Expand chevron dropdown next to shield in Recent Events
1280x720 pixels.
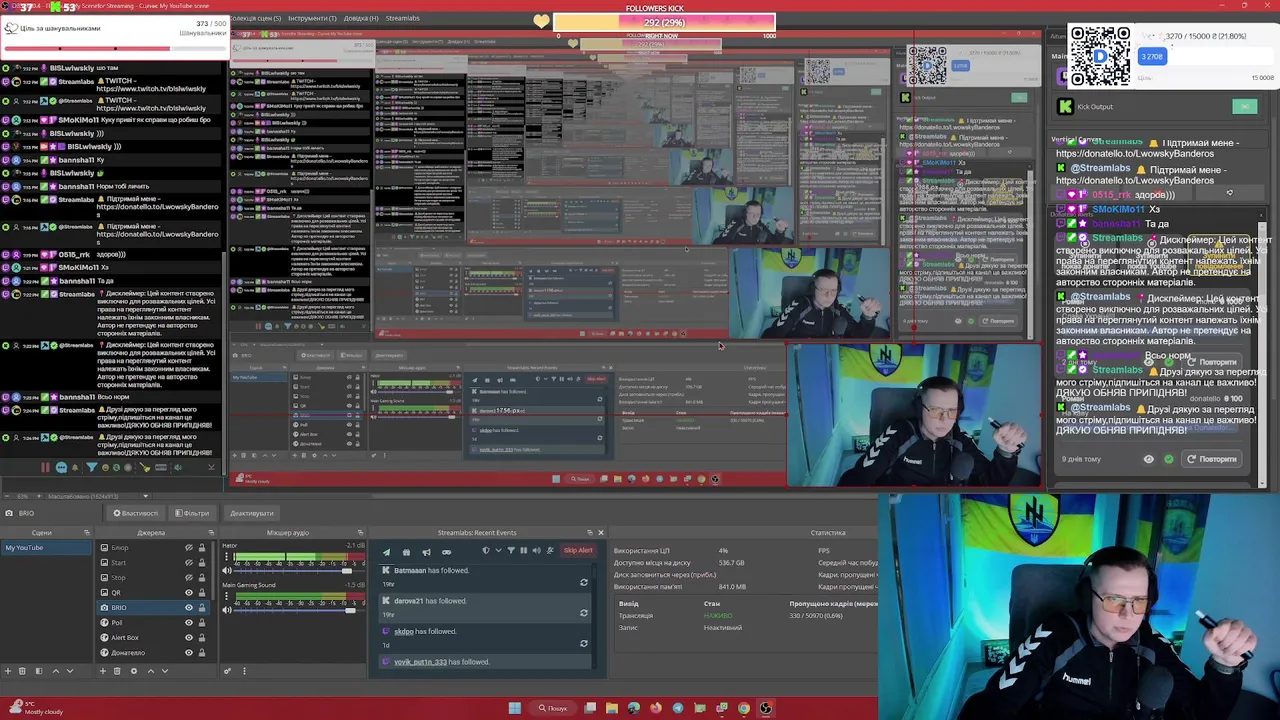click(x=498, y=550)
